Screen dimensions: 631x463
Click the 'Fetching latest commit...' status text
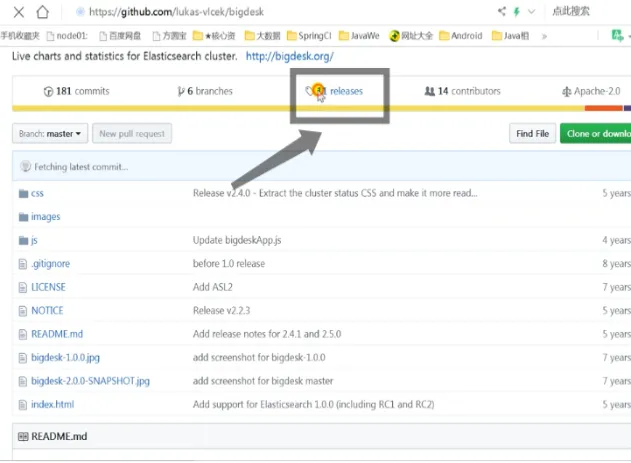coord(81,167)
